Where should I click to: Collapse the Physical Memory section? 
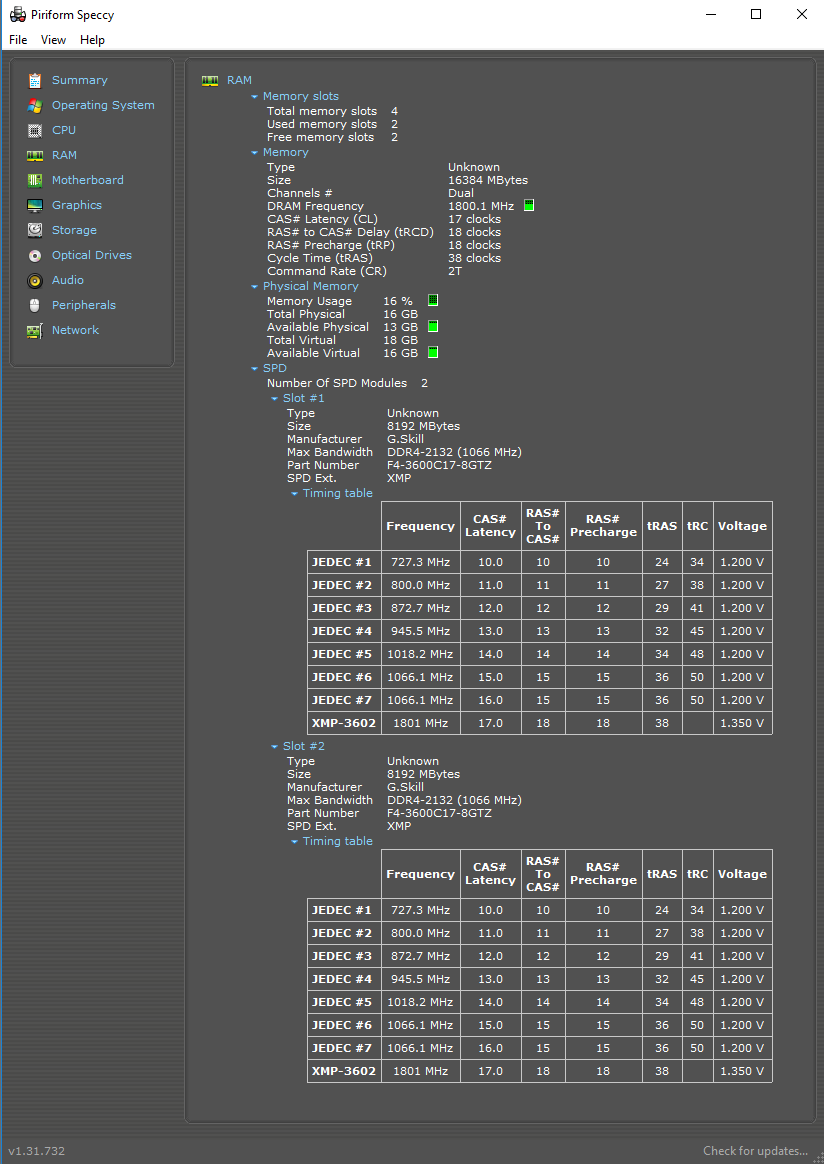pos(255,287)
